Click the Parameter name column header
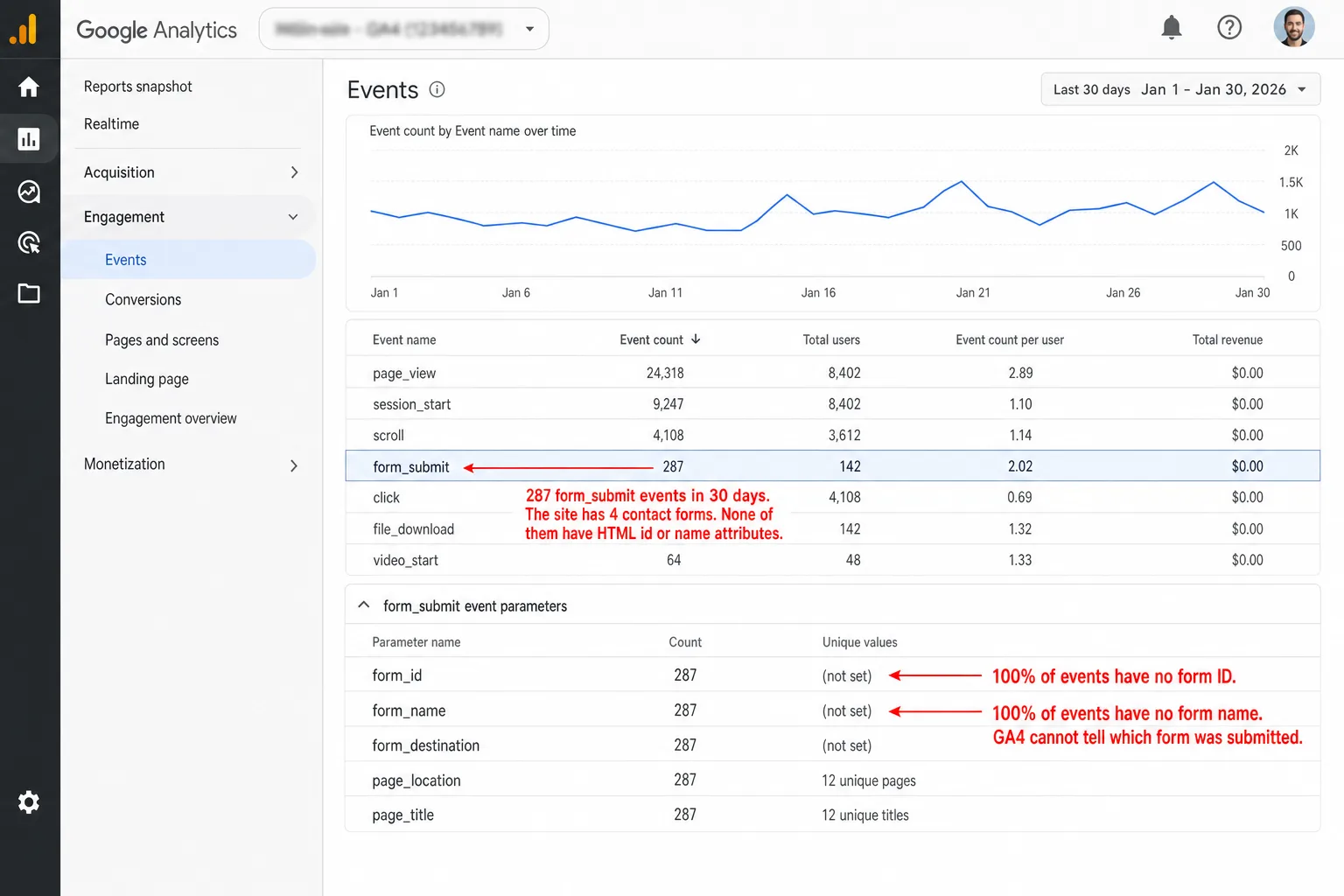 (x=416, y=642)
